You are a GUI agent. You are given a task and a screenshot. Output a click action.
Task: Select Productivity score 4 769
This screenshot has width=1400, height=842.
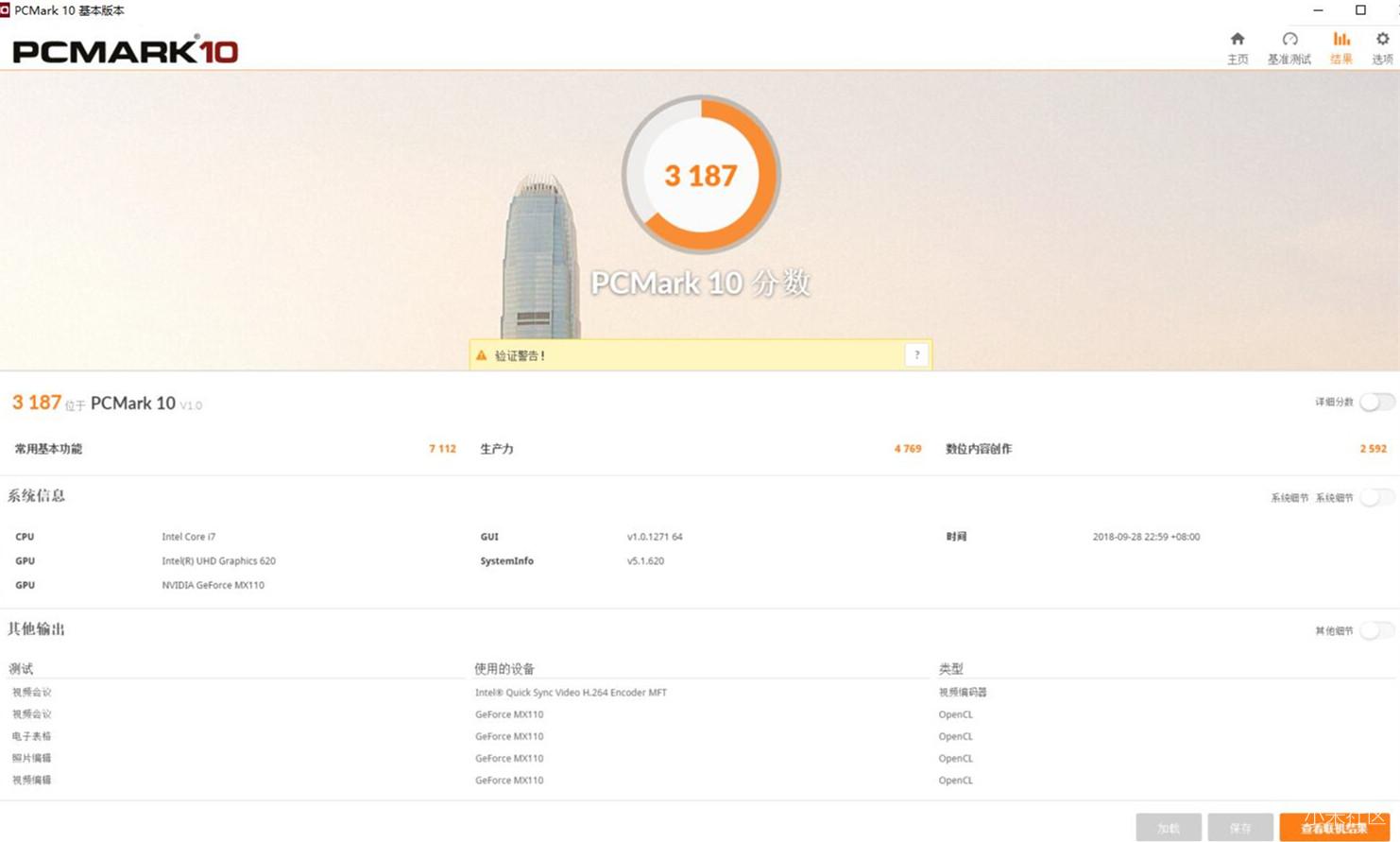(x=908, y=449)
